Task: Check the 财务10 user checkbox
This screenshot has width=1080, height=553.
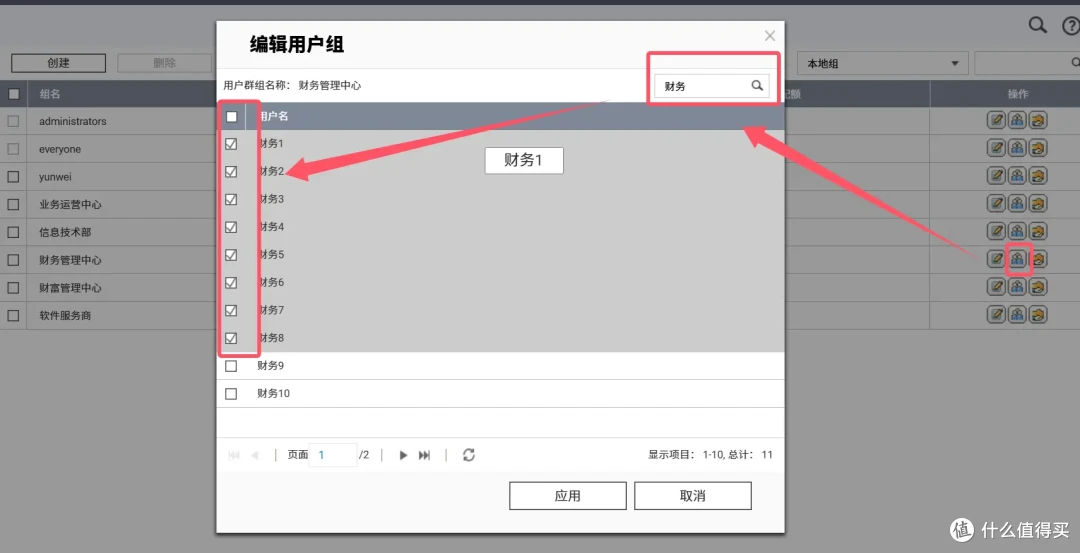Action: click(x=231, y=394)
